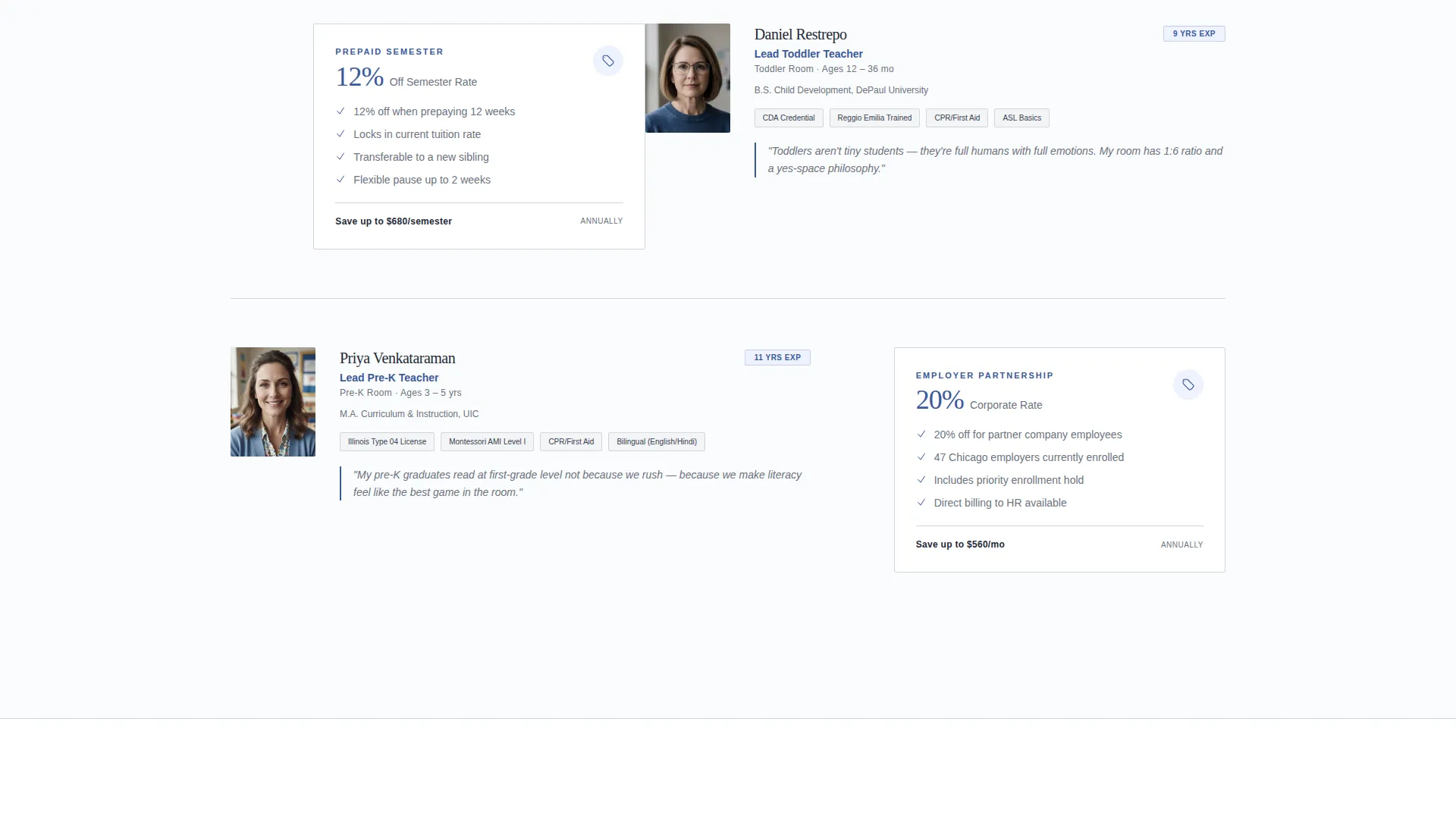Select the Daniel Restrepo name heading
Image resolution: width=1456 pixels, height=819 pixels.
coord(800,34)
